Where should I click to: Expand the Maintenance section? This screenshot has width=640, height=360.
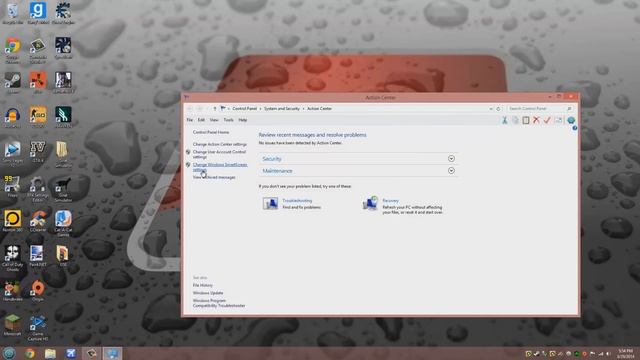(451, 171)
